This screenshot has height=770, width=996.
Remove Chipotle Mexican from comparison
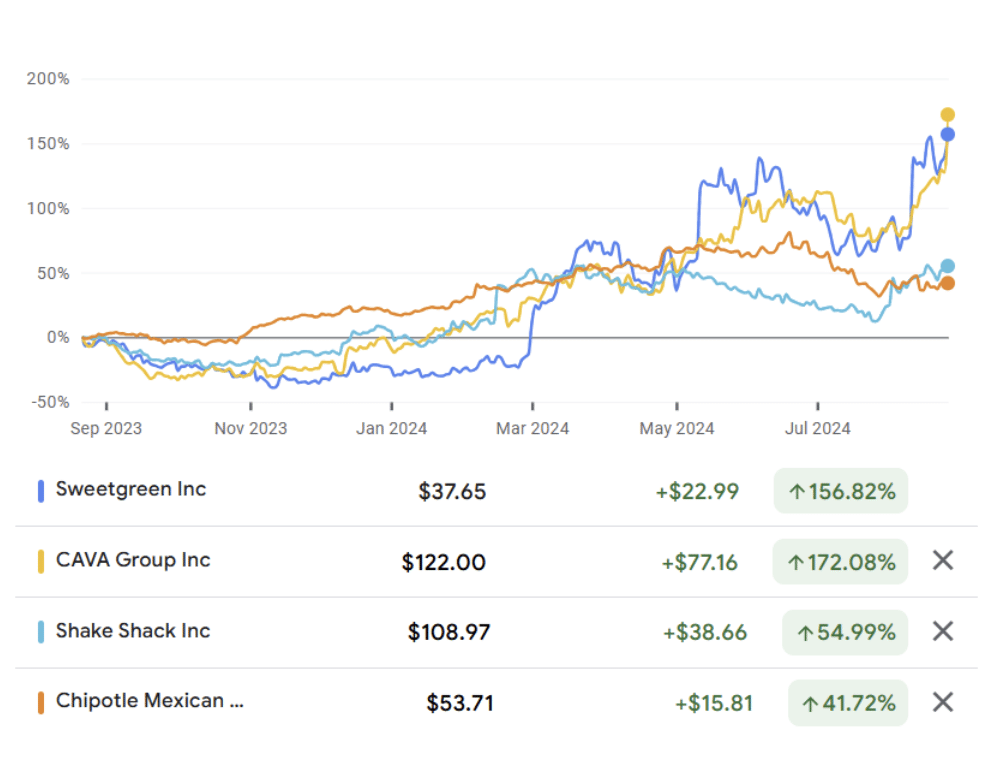tap(943, 702)
